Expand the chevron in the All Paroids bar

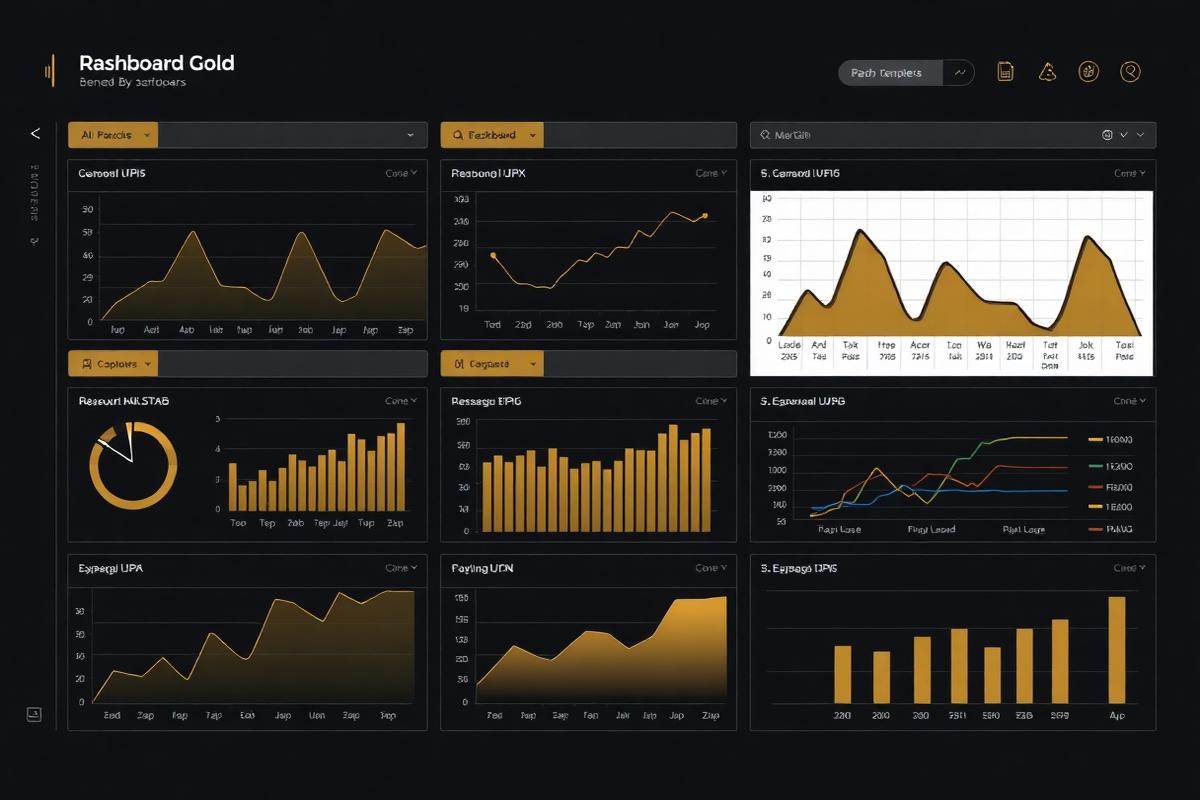(x=411, y=134)
